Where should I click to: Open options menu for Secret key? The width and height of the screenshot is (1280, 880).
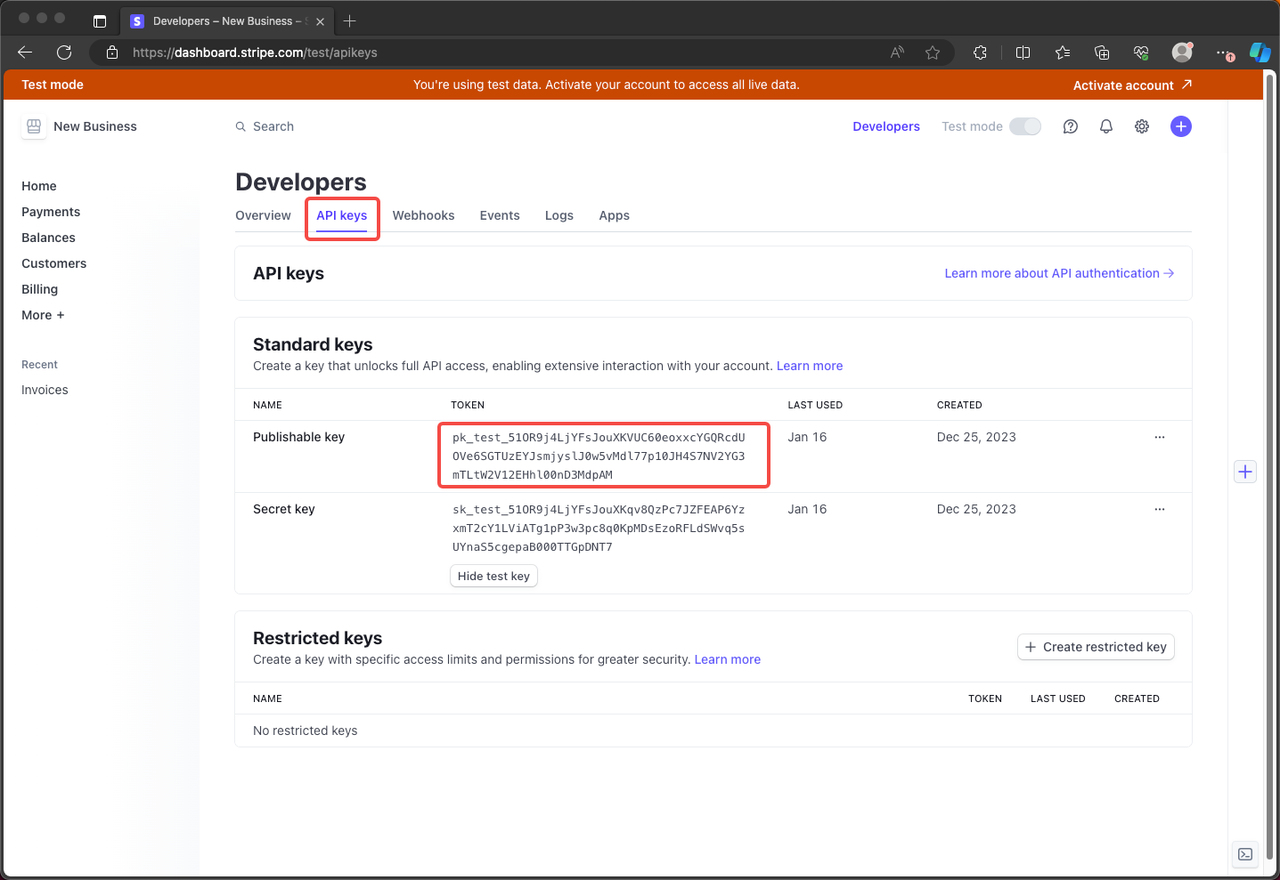[x=1160, y=509]
